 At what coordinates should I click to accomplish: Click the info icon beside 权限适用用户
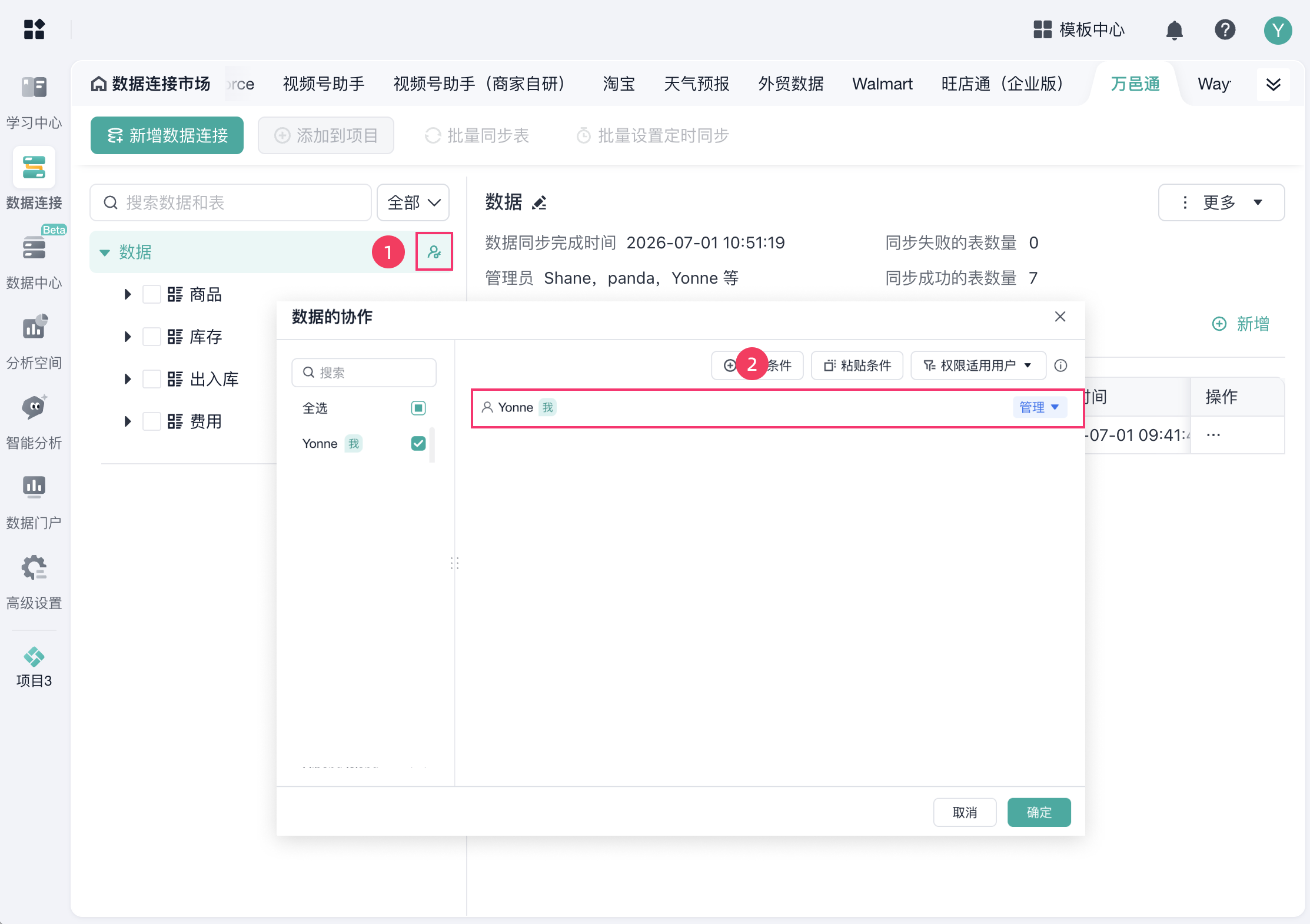(x=1060, y=365)
